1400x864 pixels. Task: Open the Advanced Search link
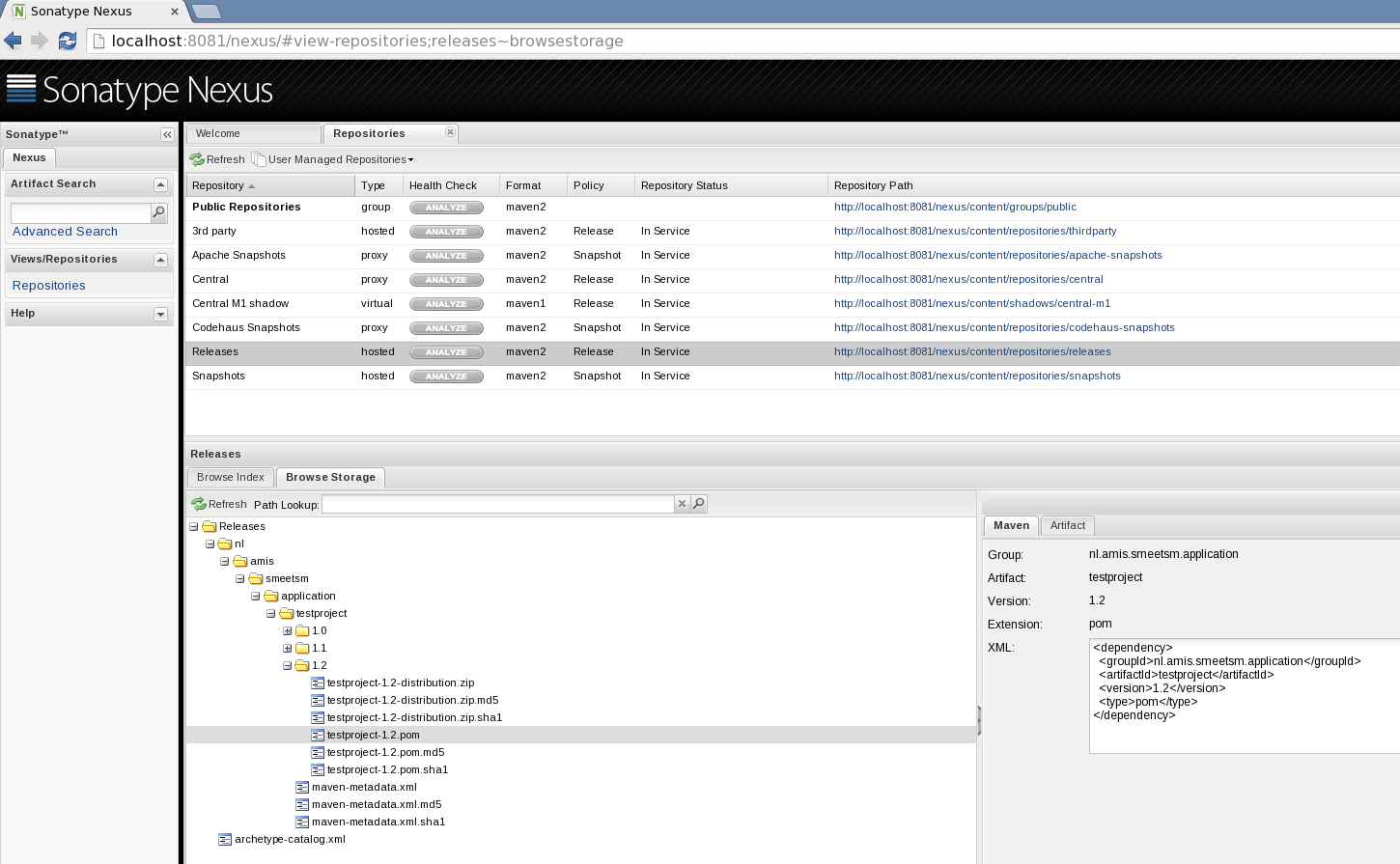pyautogui.click(x=65, y=231)
